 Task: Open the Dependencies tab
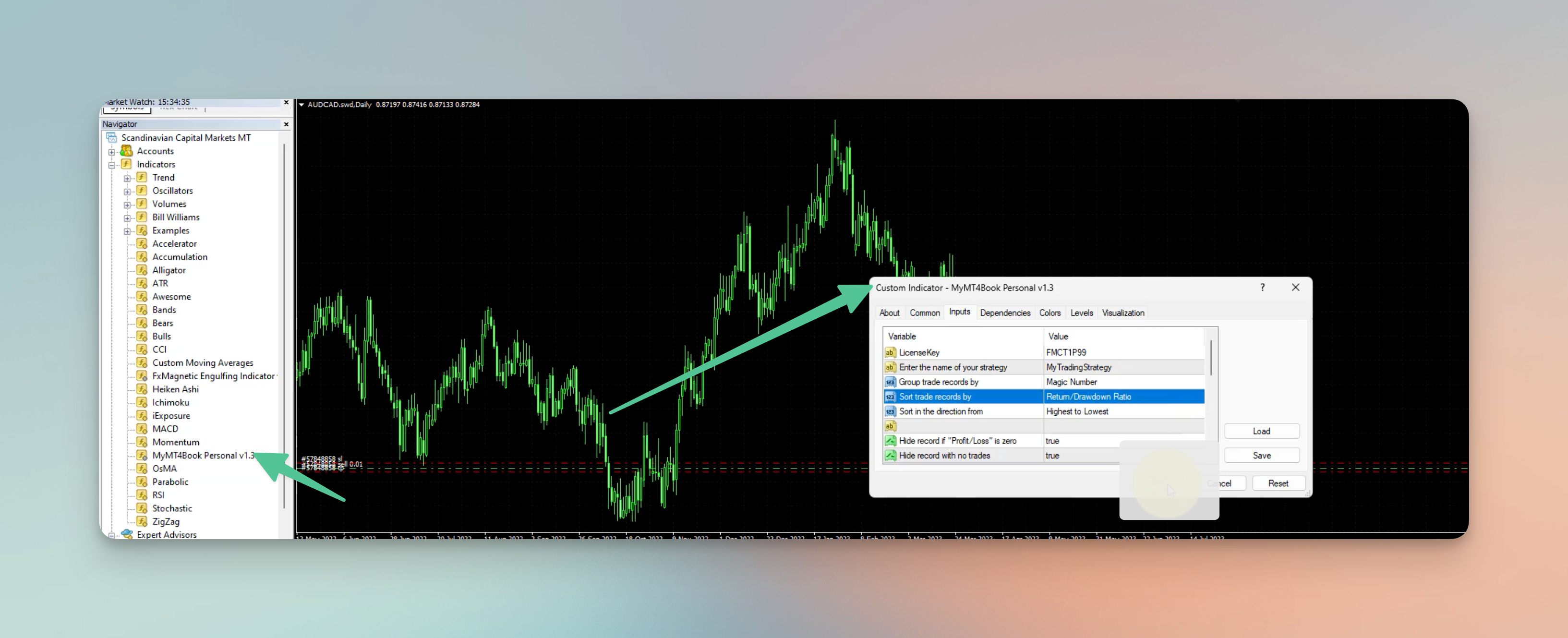tap(1005, 313)
